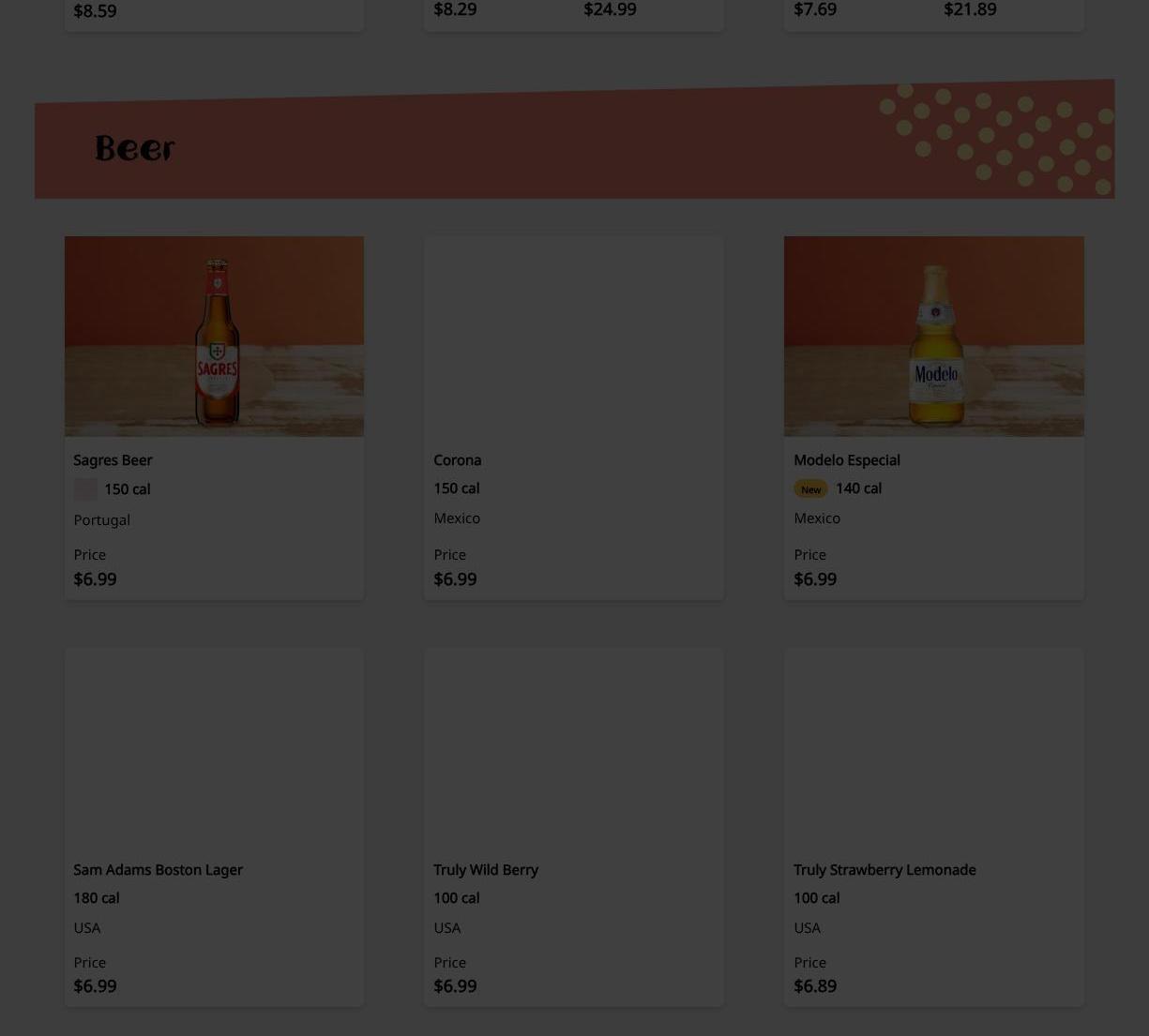The image size is (1149, 1036).
Task: Click 100 cal under Truly Strawberry Lemonade
Action: (816, 898)
